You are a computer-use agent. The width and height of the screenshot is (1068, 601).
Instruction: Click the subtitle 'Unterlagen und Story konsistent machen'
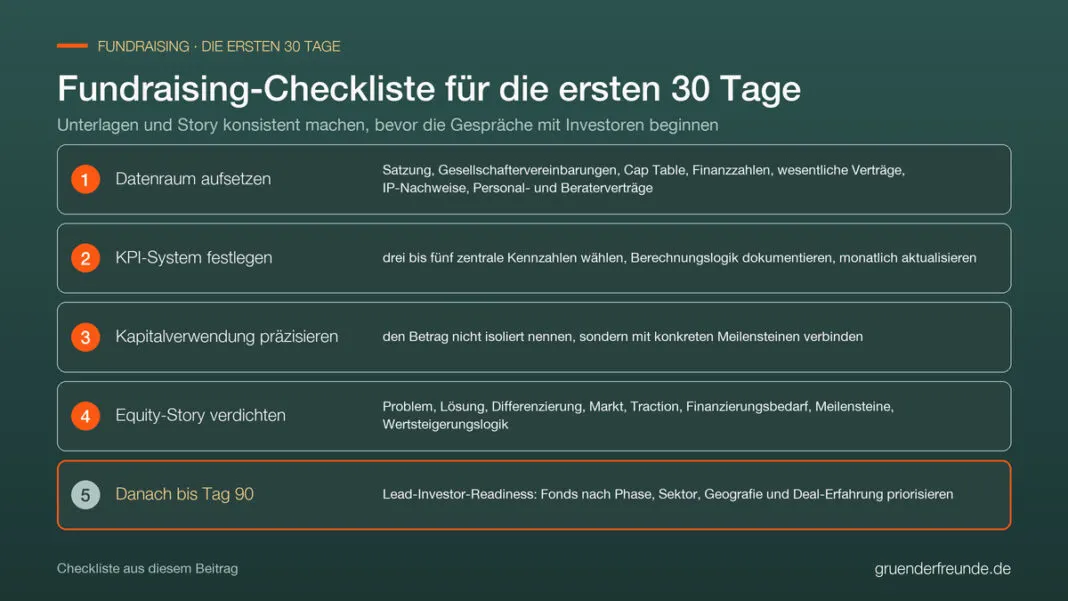pos(387,125)
